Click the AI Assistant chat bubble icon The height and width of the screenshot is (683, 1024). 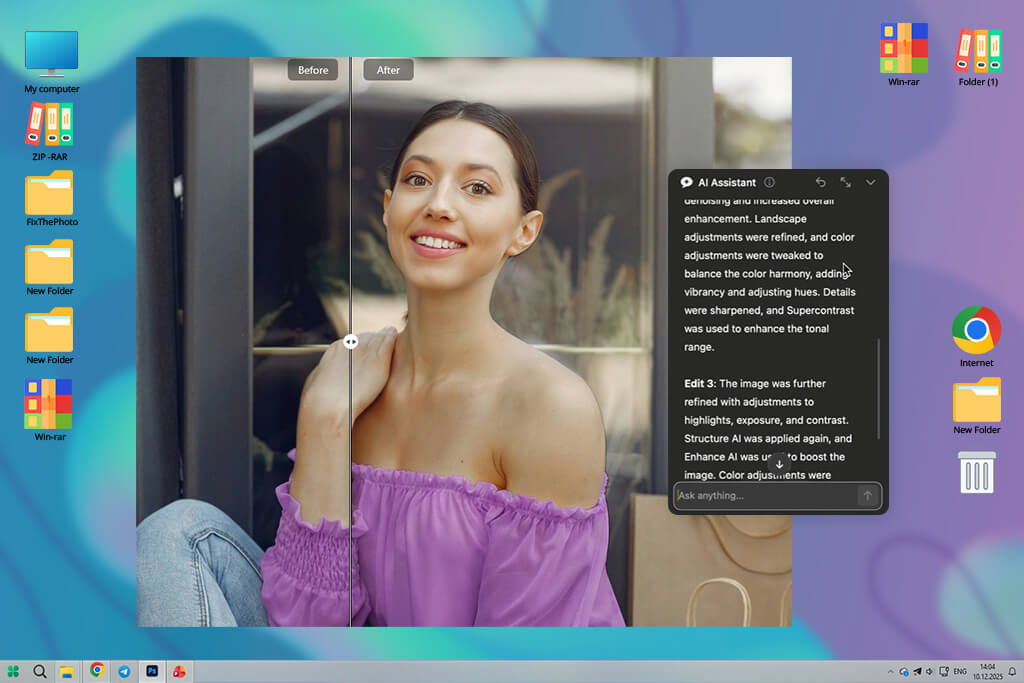[686, 182]
